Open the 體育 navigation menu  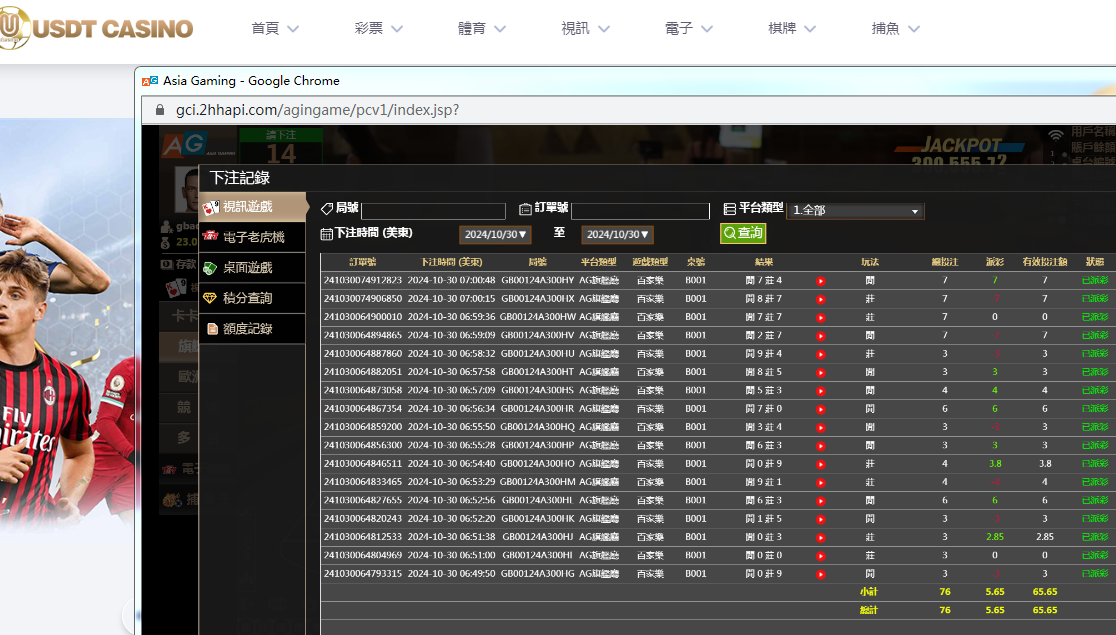tap(482, 29)
